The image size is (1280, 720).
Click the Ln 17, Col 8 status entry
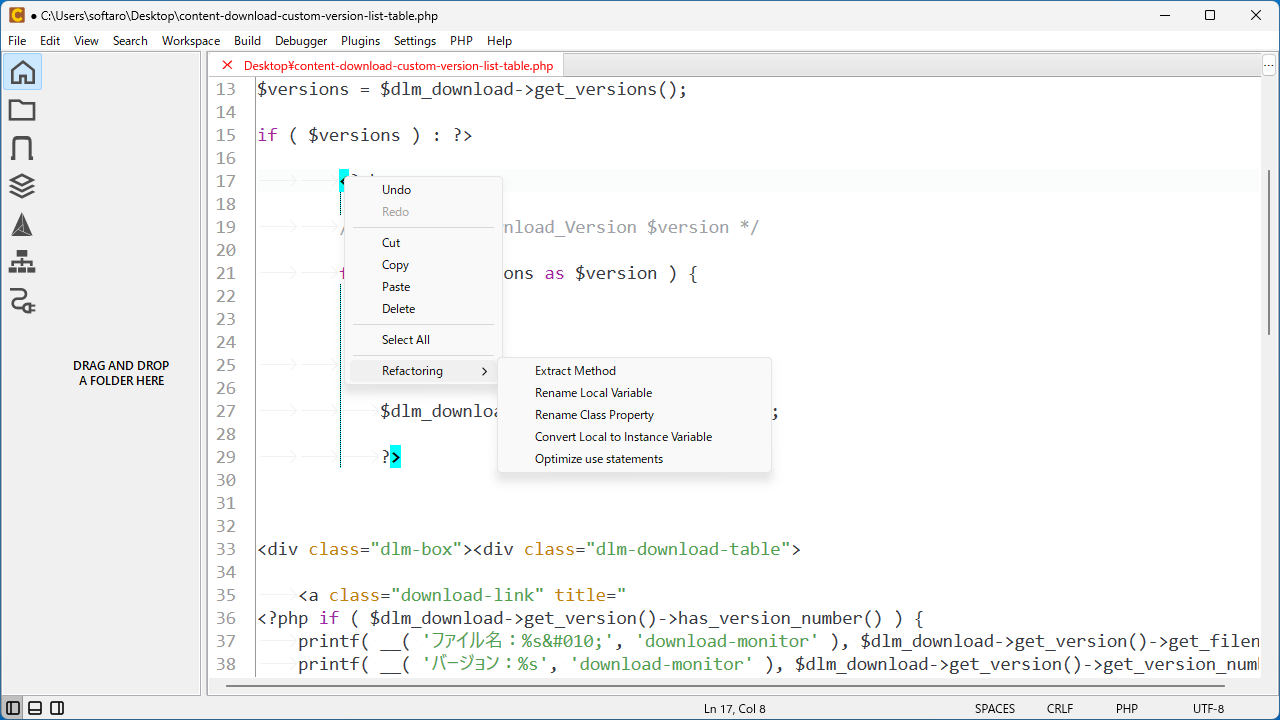click(735, 709)
